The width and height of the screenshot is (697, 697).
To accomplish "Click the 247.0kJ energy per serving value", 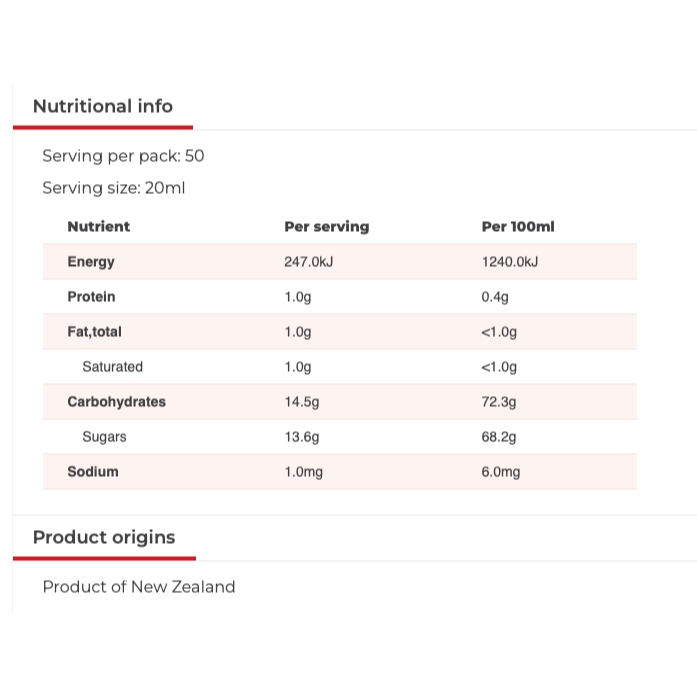I will [308, 262].
